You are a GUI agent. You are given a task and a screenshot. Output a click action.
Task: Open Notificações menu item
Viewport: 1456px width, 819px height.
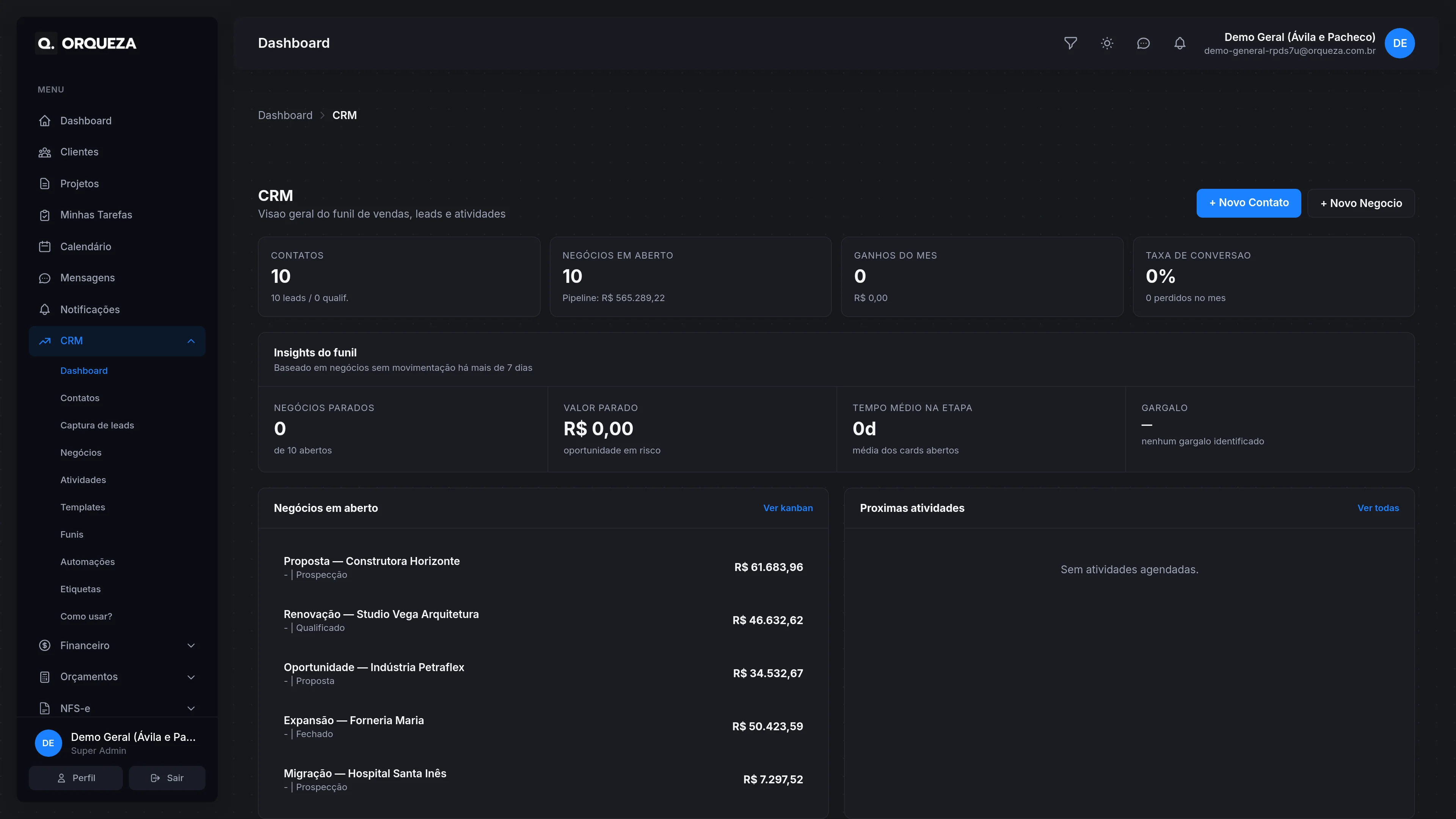[117, 309]
